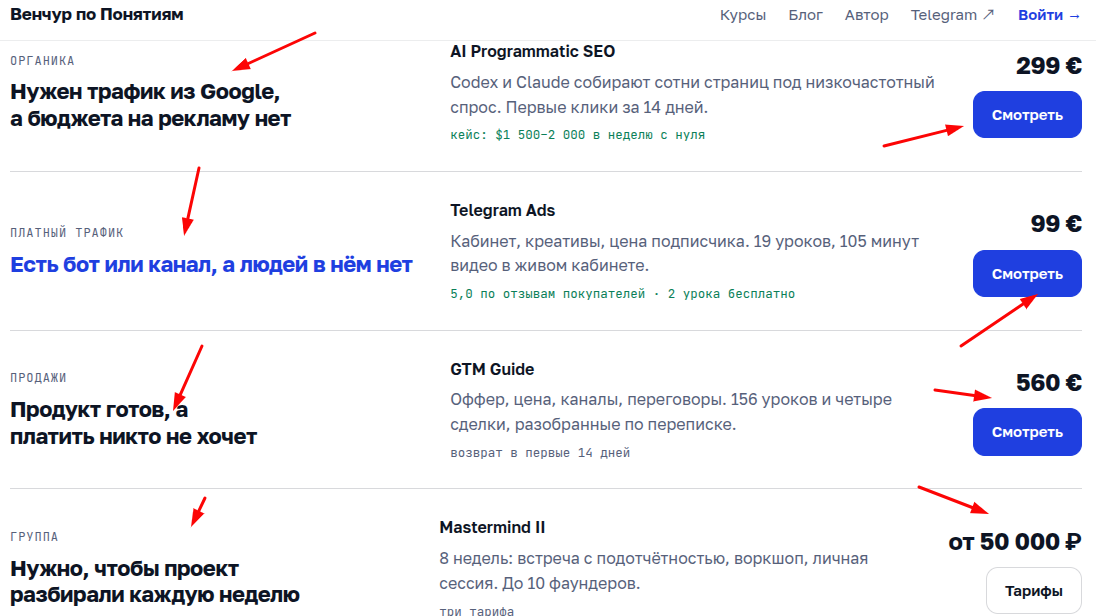Click the Mastermind II title
Viewport: 1096px width, 616px height.
[x=492, y=528]
